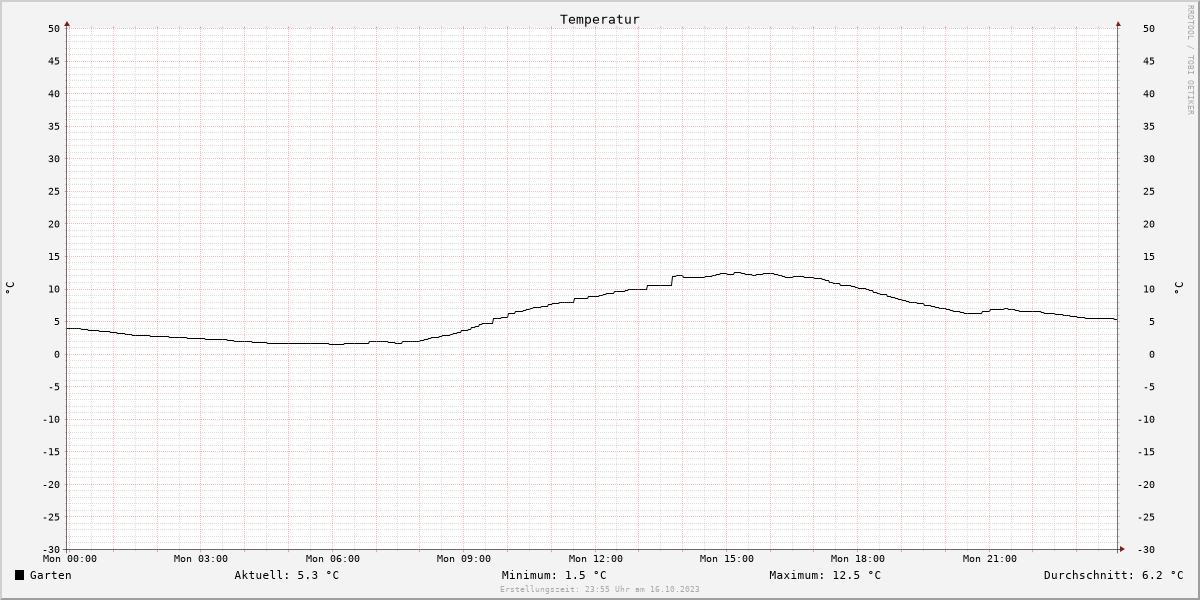This screenshot has width=1200, height=600.
Task: Click the '°C' unit label on right axis
Action: (x=1177, y=288)
